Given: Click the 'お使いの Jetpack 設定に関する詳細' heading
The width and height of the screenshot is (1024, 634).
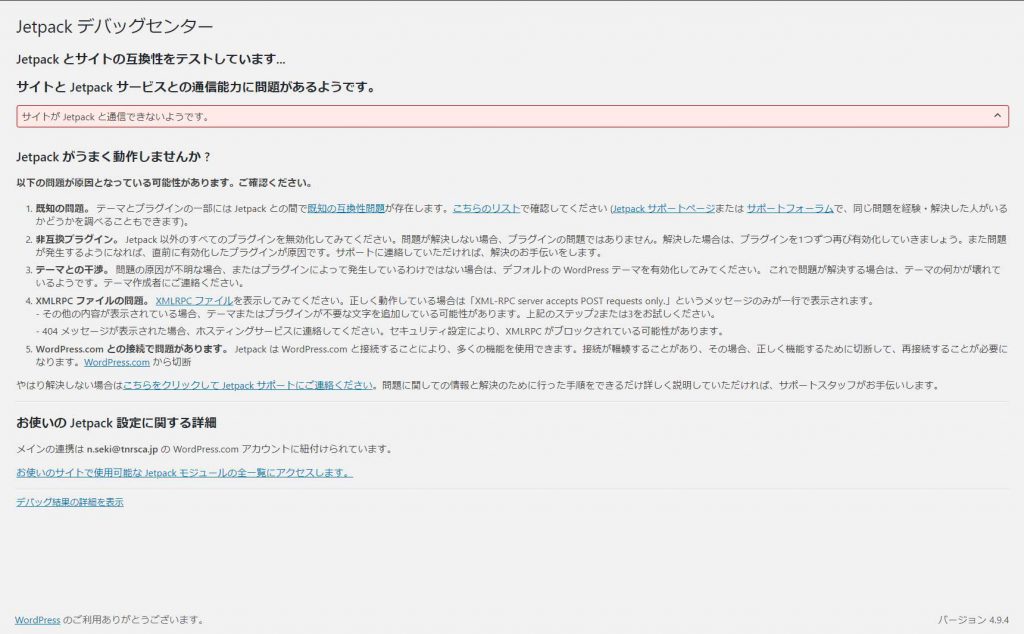Looking at the screenshot, I should point(116,423).
